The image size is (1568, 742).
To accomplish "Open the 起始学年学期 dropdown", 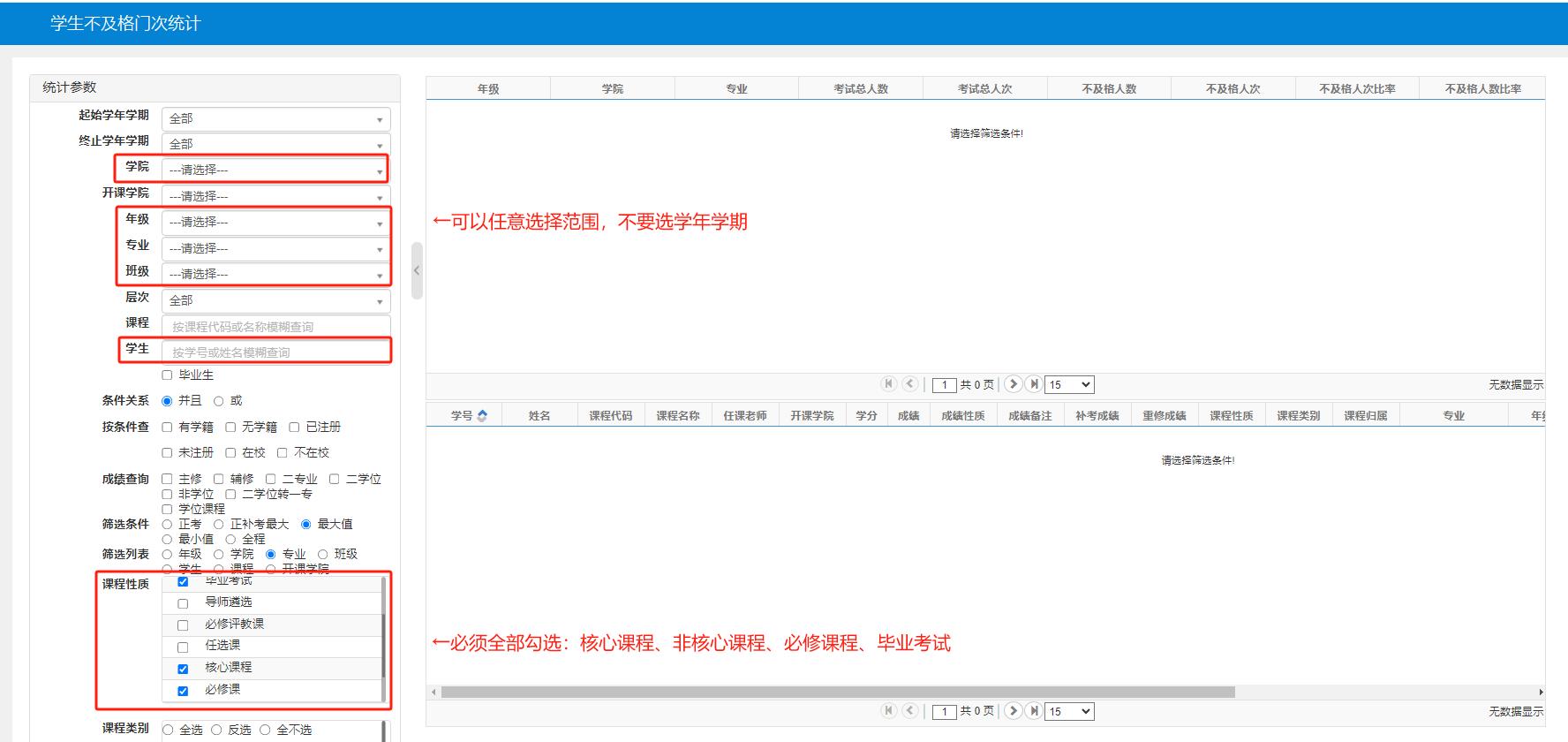I will point(275,118).
